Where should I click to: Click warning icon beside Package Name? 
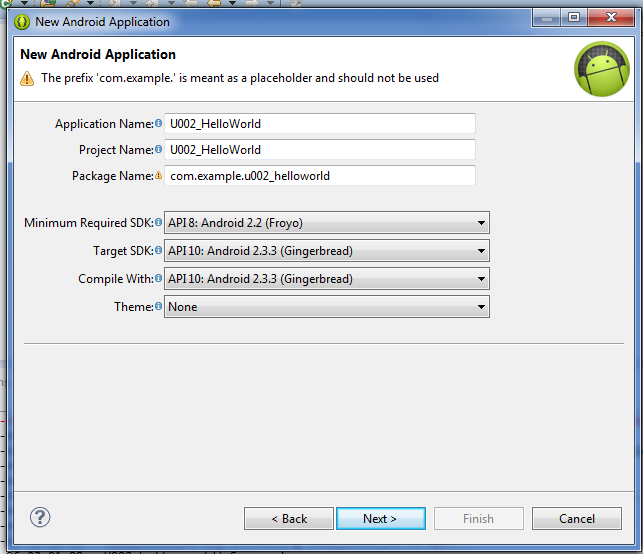click(x=158, y=176)
